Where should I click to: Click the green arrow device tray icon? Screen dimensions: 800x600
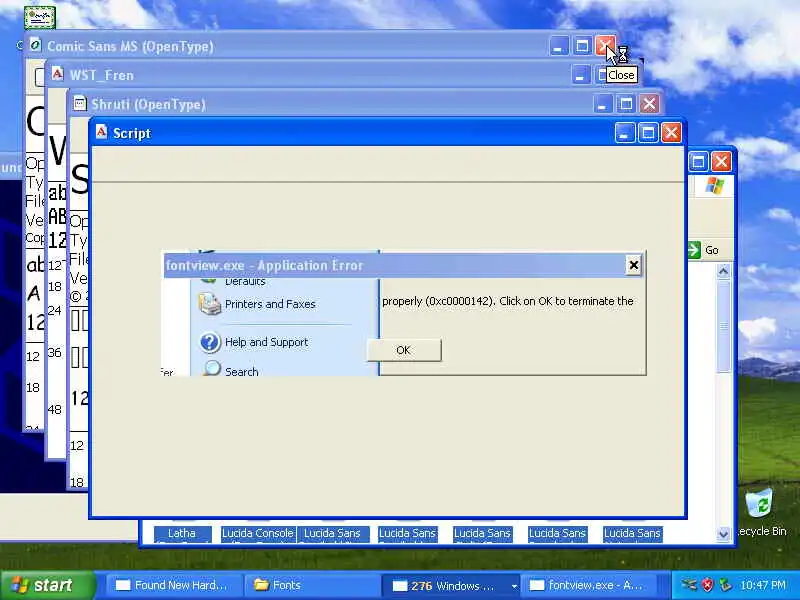(724, 585)
